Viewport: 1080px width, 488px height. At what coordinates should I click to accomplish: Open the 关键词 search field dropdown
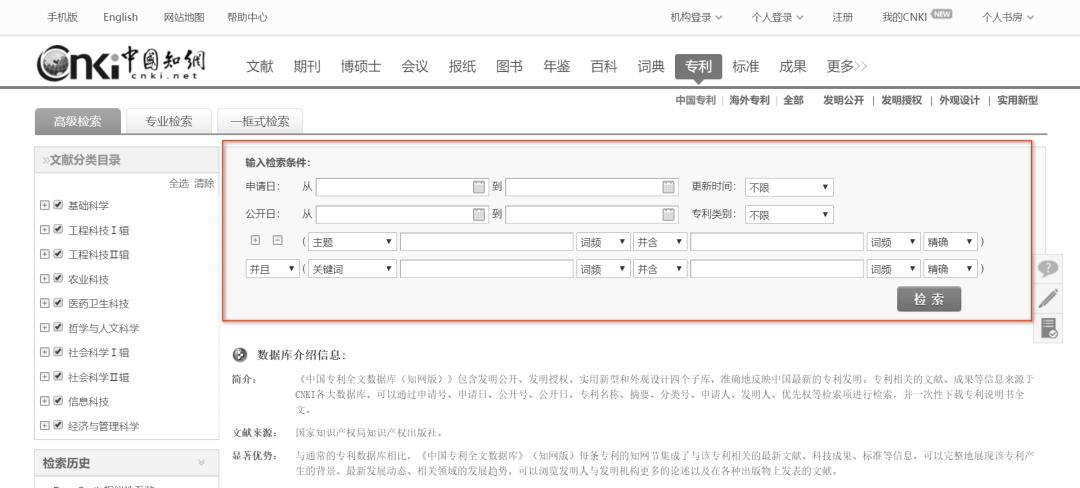[x=352, y=269]
